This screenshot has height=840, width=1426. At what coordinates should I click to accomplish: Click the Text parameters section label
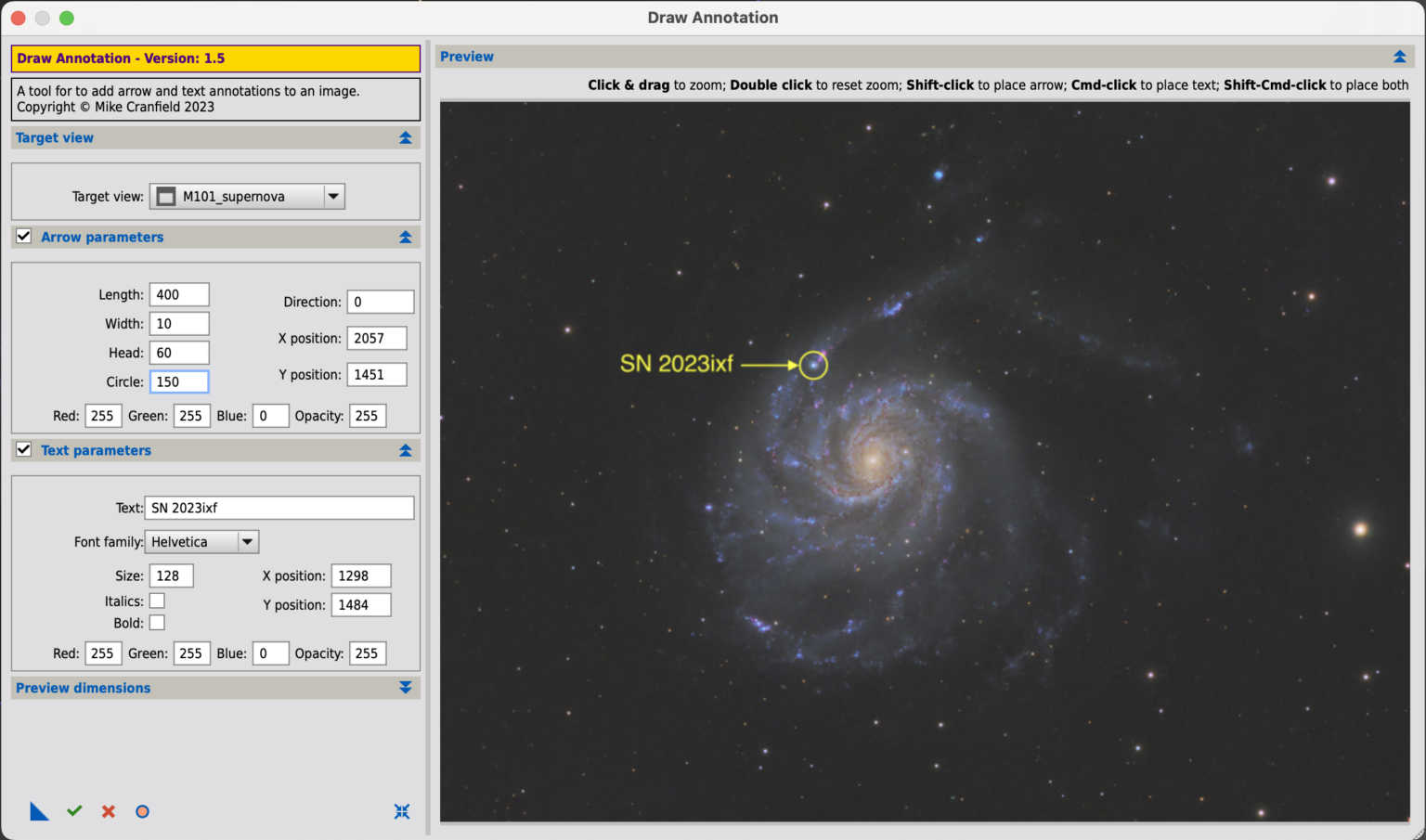(x=96, y=450)
